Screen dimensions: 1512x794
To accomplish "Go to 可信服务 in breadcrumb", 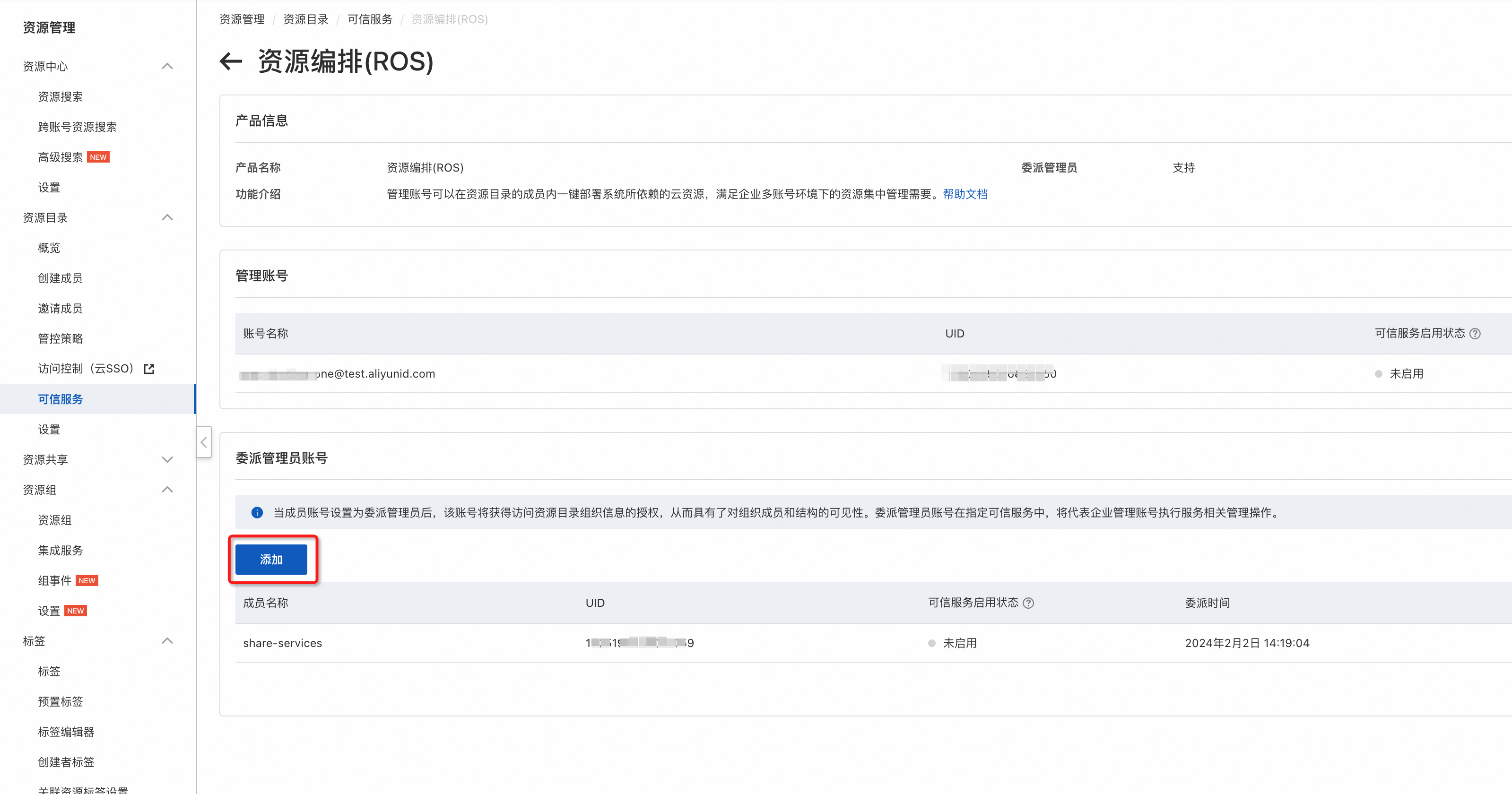I will tap(370, 19).
